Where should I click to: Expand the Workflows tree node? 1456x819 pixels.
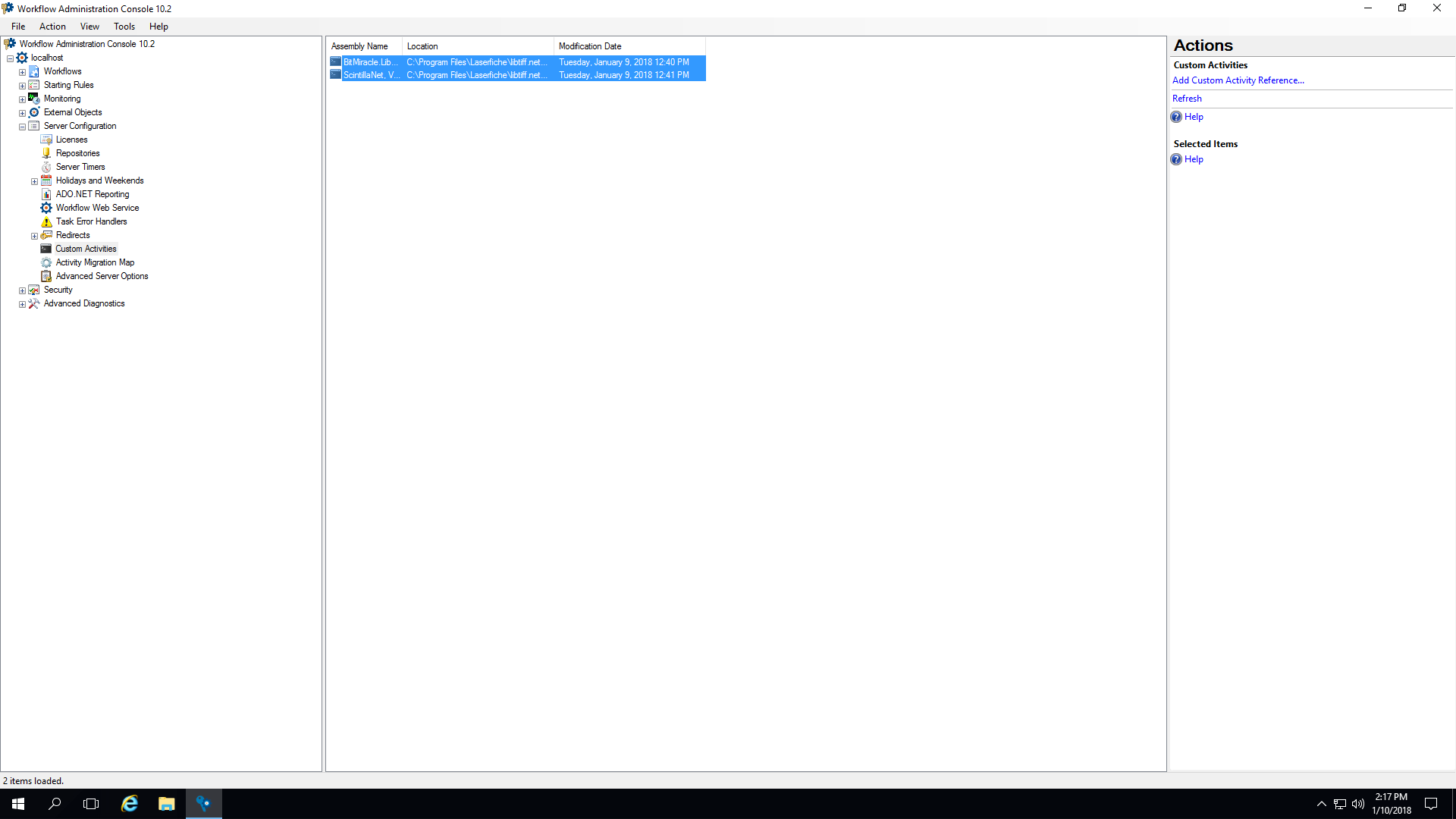(22, 72)
